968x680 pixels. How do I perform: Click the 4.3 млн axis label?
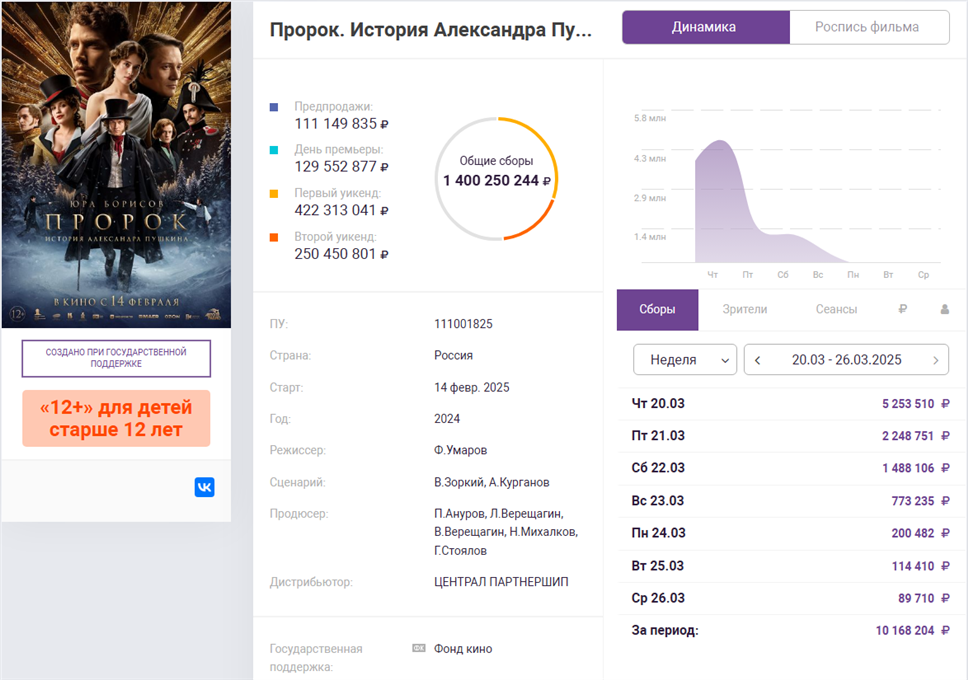pos(650,159)
